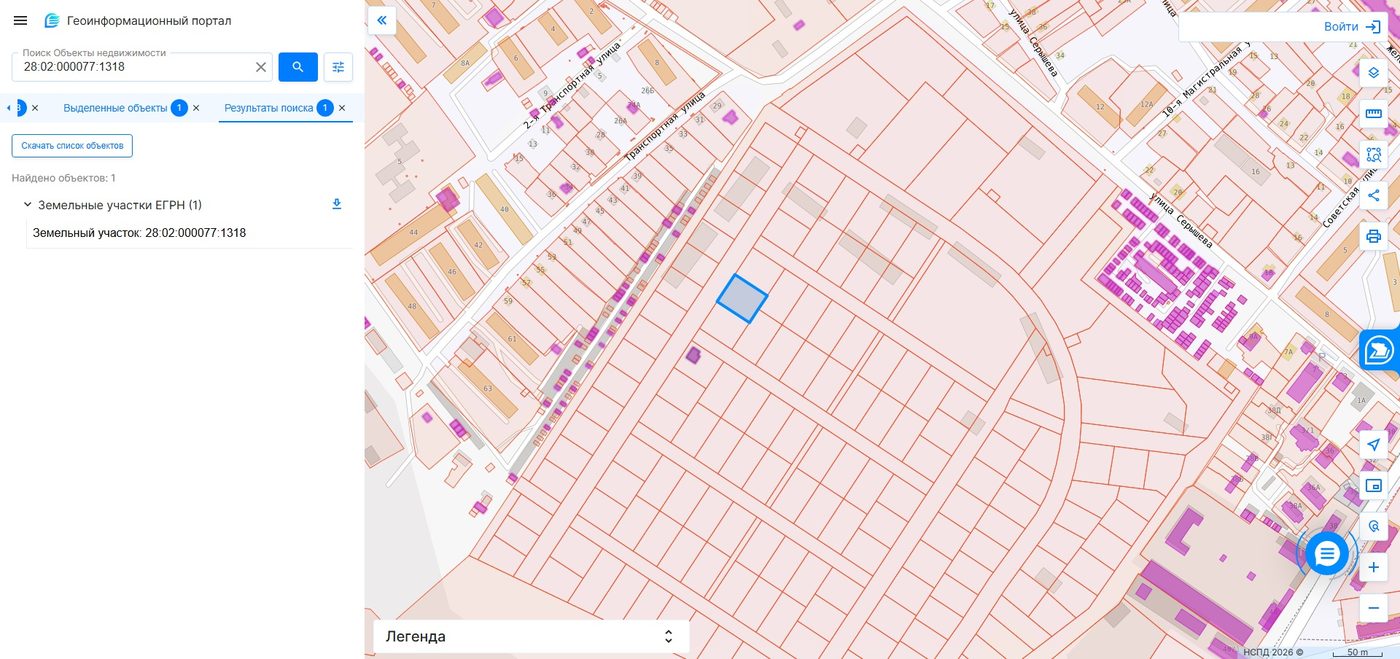The width and height of the screenshot is (1400, 659).
Task: Close the partially hidden first tab
Action: pyautogui.click(x=35, y=108)
